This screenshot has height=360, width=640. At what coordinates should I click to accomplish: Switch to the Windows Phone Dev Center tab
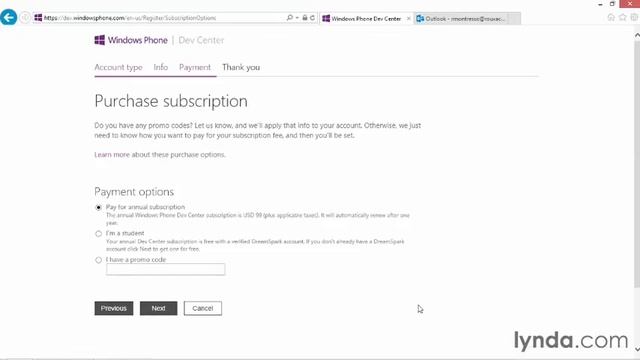pyautogui.click(x=366, y=18)
